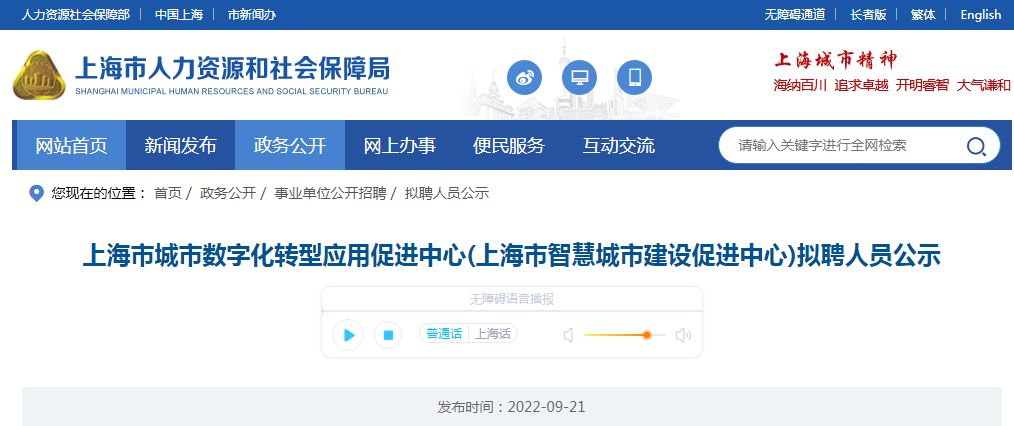Open 无障碍通道 accessibility link
Image resolution: width=1014 pixels, height=426 pixels.
pyautogui.click(x=795, y=14)
